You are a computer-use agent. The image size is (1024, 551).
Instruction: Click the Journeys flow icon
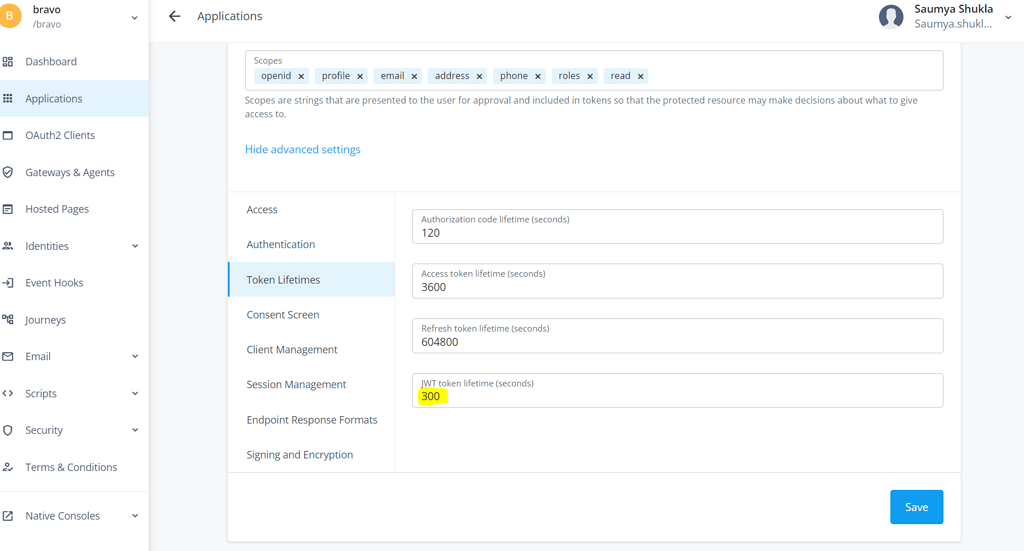pyautogui.click(x=8, y=320)
